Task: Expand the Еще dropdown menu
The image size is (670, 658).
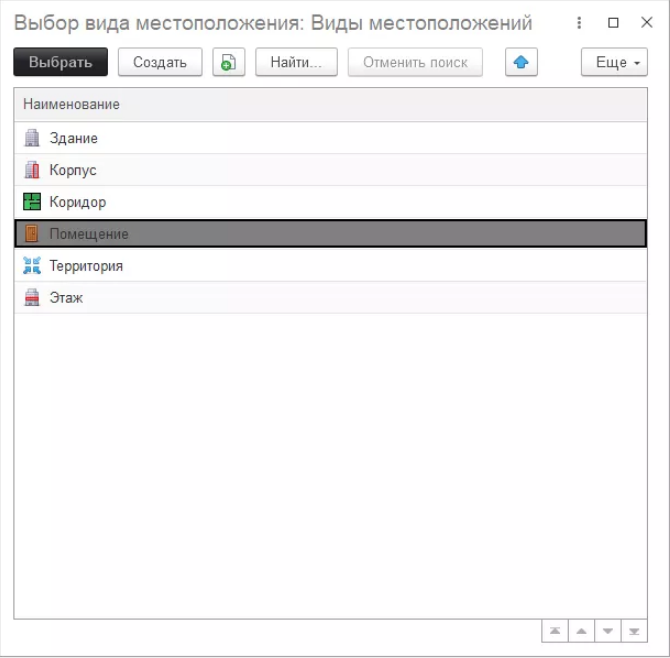Action: point(614,62)
